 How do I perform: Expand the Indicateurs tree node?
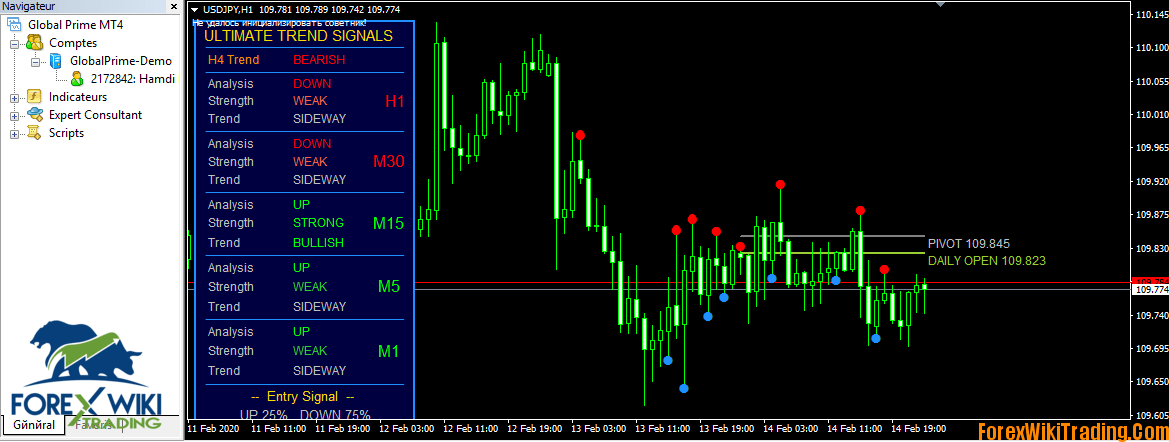15,98
